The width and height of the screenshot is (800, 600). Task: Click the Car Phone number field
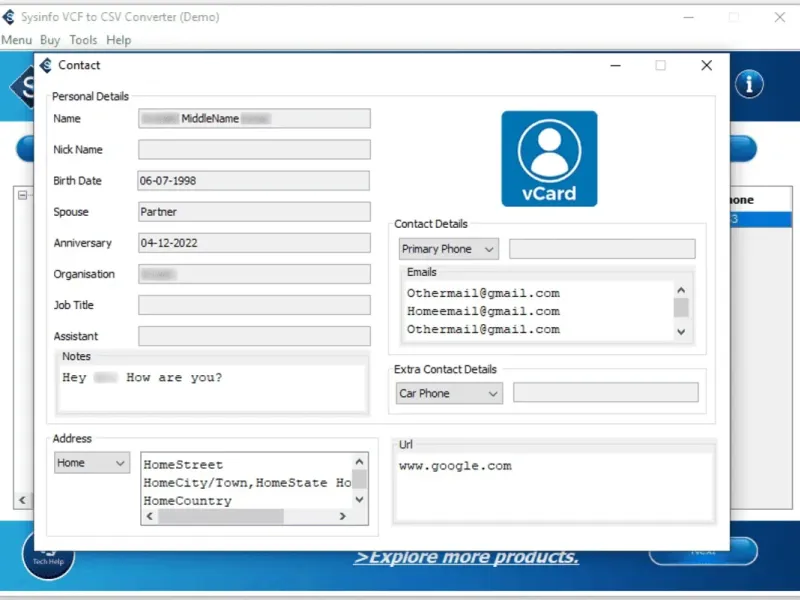coord(606,393)
